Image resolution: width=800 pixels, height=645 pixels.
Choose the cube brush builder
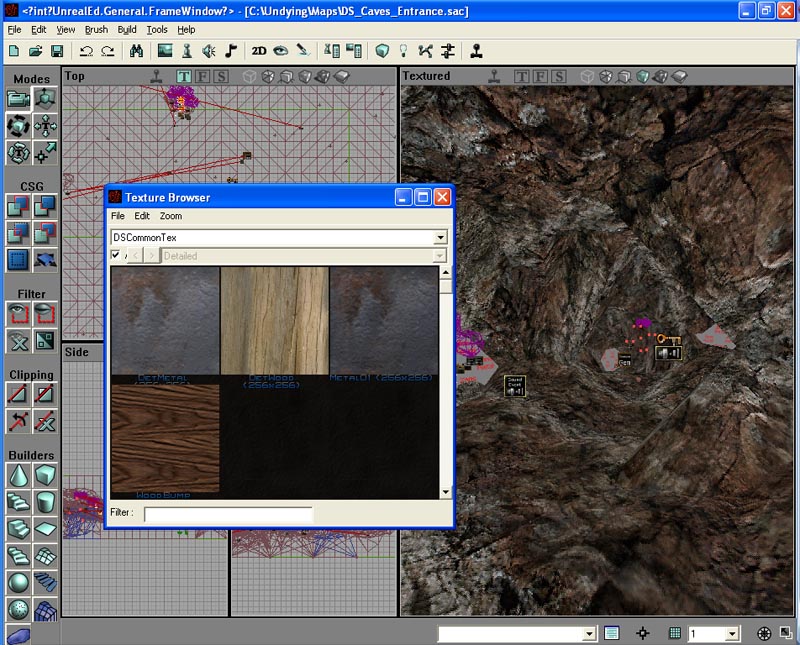point(45,475)
